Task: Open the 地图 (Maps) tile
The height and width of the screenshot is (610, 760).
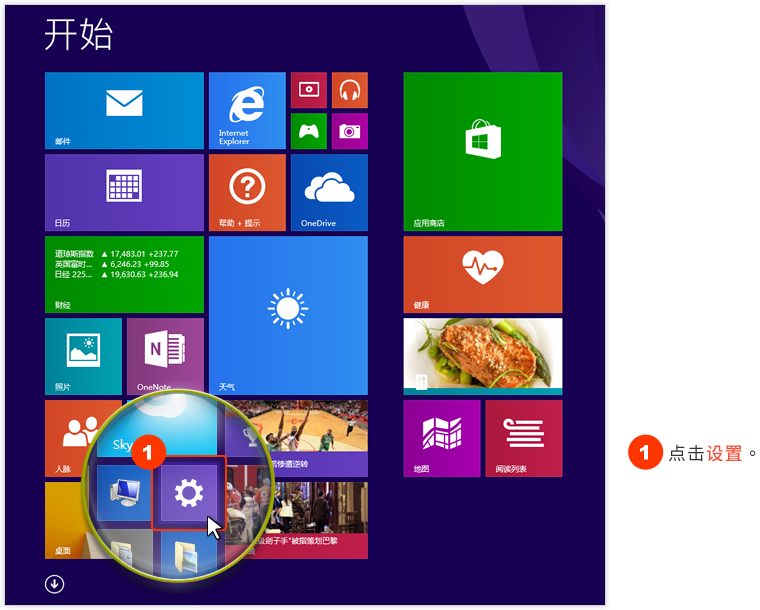Action: click(x=441, y=438)
